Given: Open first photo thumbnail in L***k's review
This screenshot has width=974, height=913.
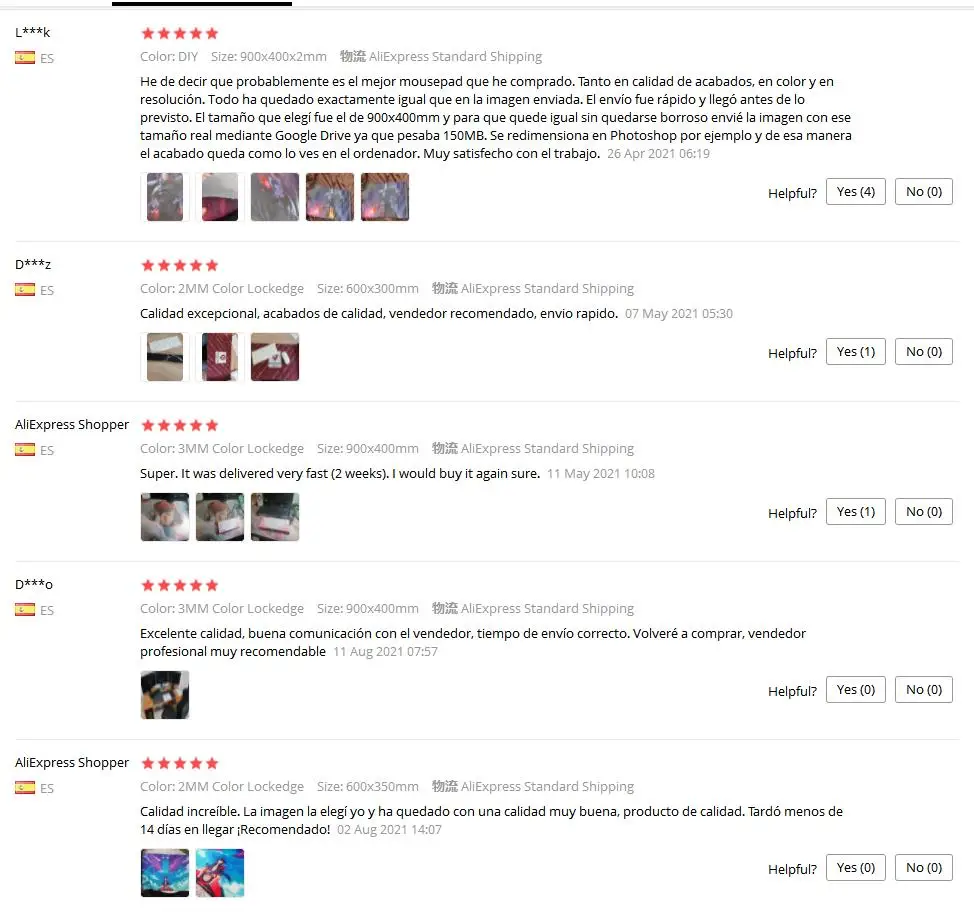Looking at the screenshot, I should 165,197.
